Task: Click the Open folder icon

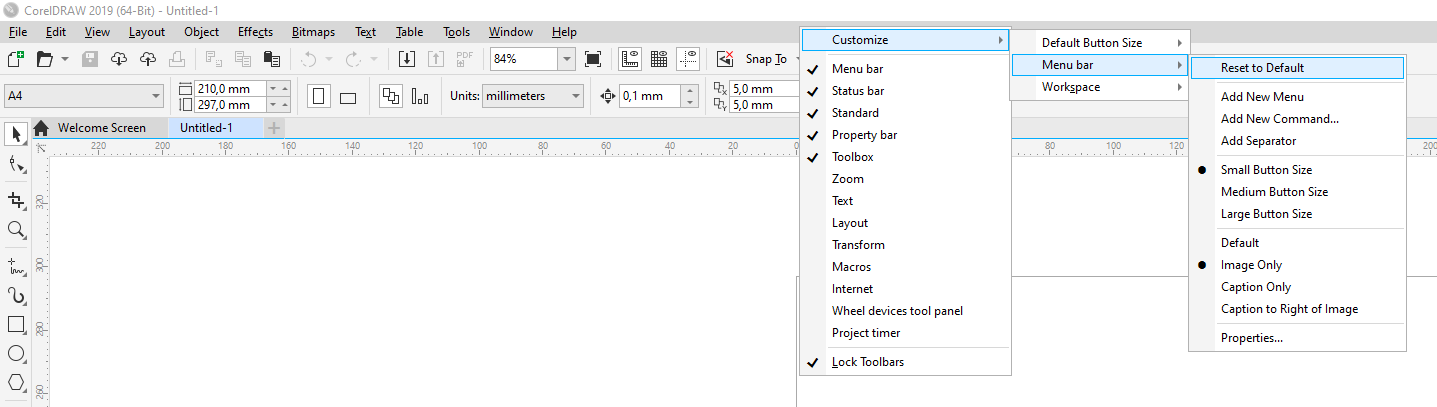Action: point(45,59)
